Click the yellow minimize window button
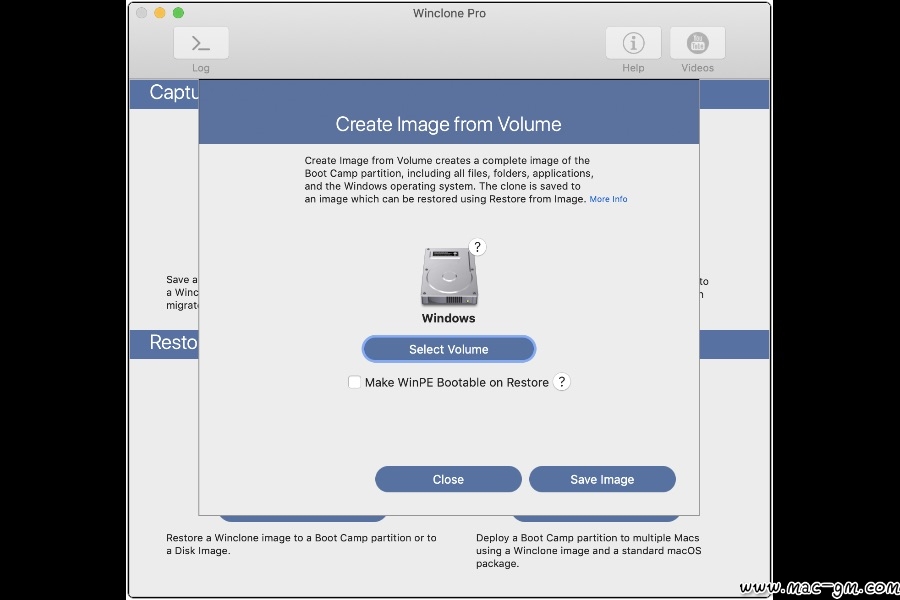Image resolution: width=900 pixels, height=600 pixels. pyautogui.click(x=160, y=13)
